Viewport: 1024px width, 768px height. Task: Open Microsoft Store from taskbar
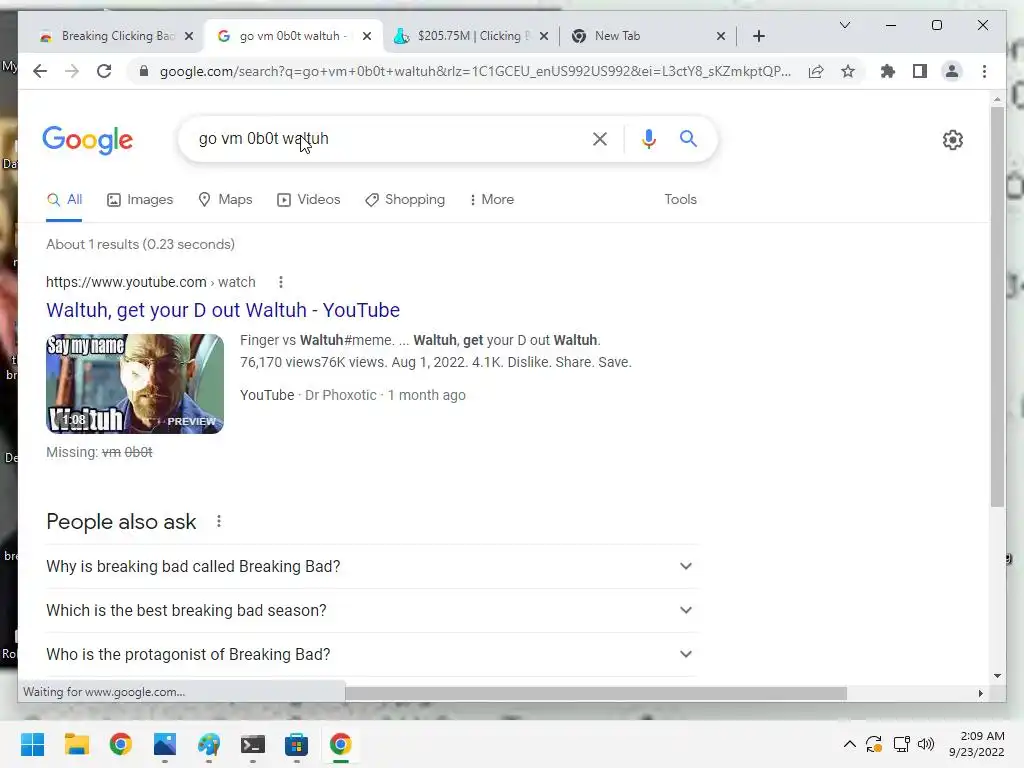click(296, 744)
